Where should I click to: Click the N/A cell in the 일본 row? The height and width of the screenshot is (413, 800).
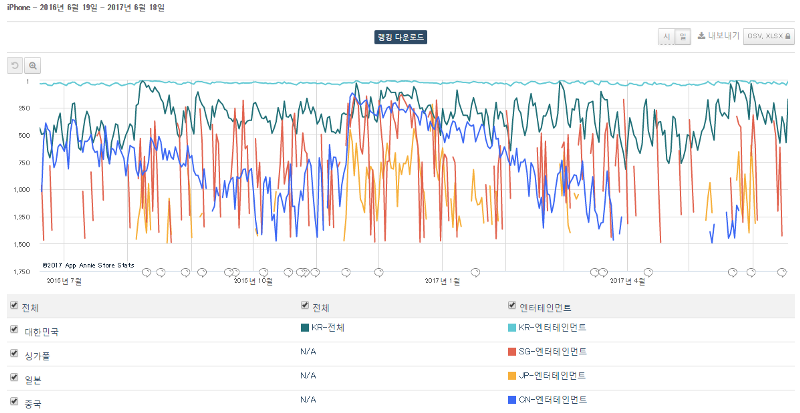pyautogui.click(x=308, y=376)
